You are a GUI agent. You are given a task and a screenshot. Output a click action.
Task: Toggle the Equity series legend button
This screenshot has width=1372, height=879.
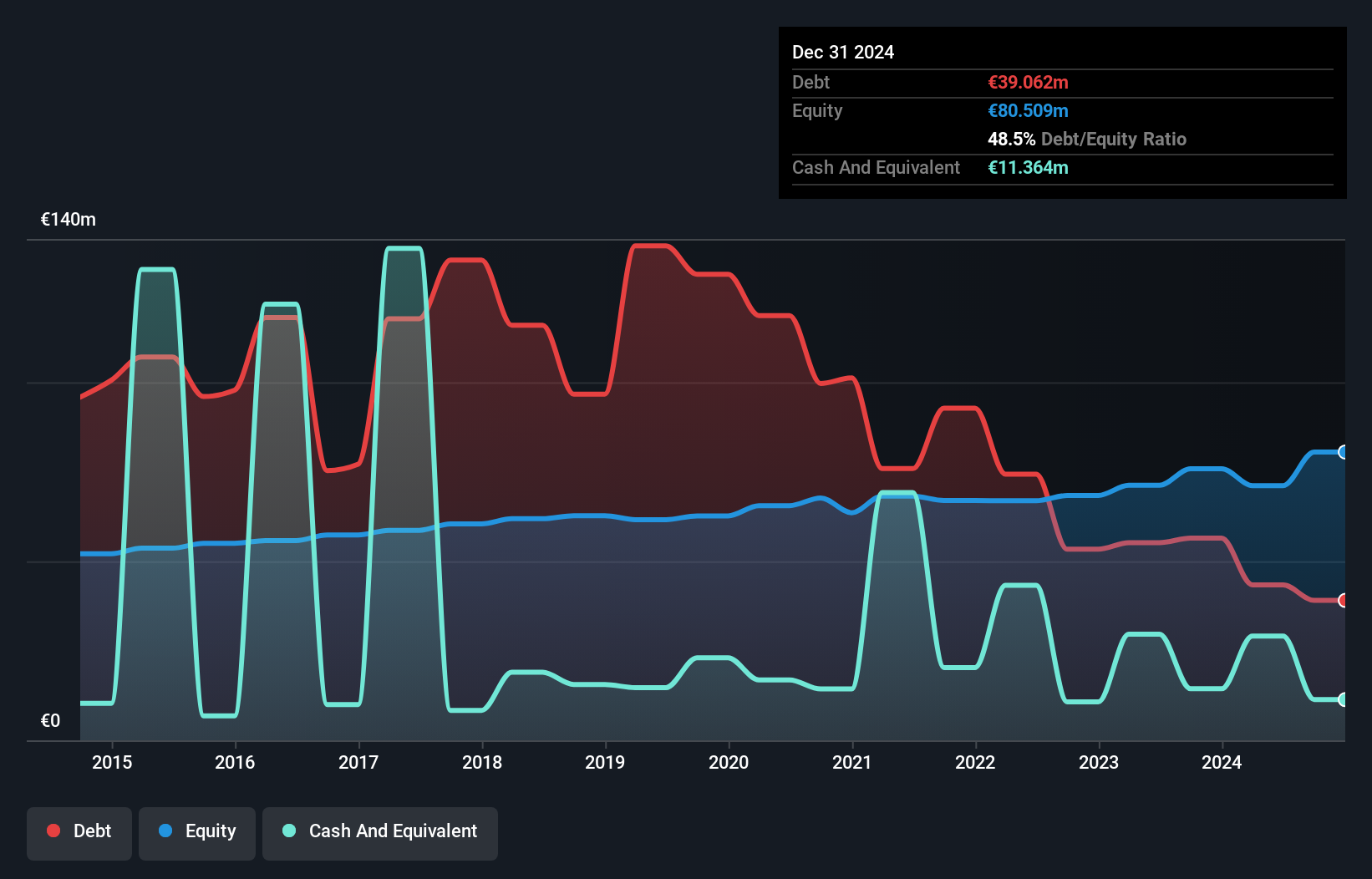(197, 833)
